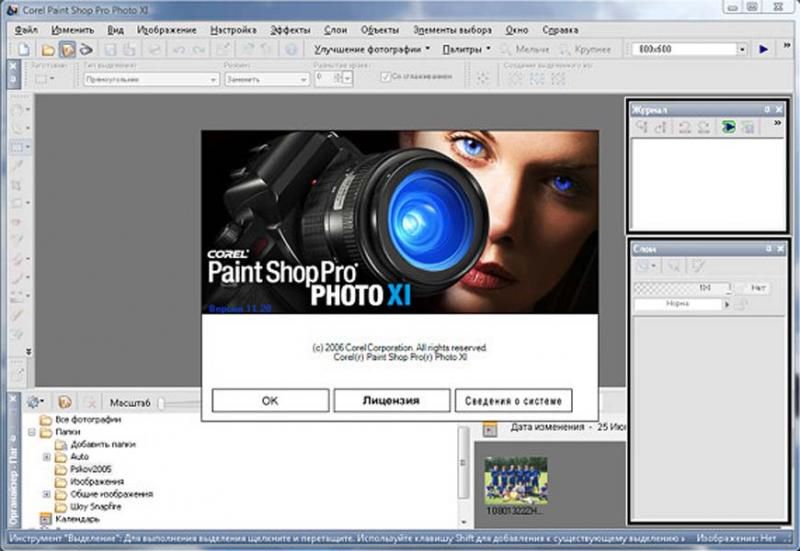
Task: Click the organizer settings gear icon
Action: coord(32,401)
